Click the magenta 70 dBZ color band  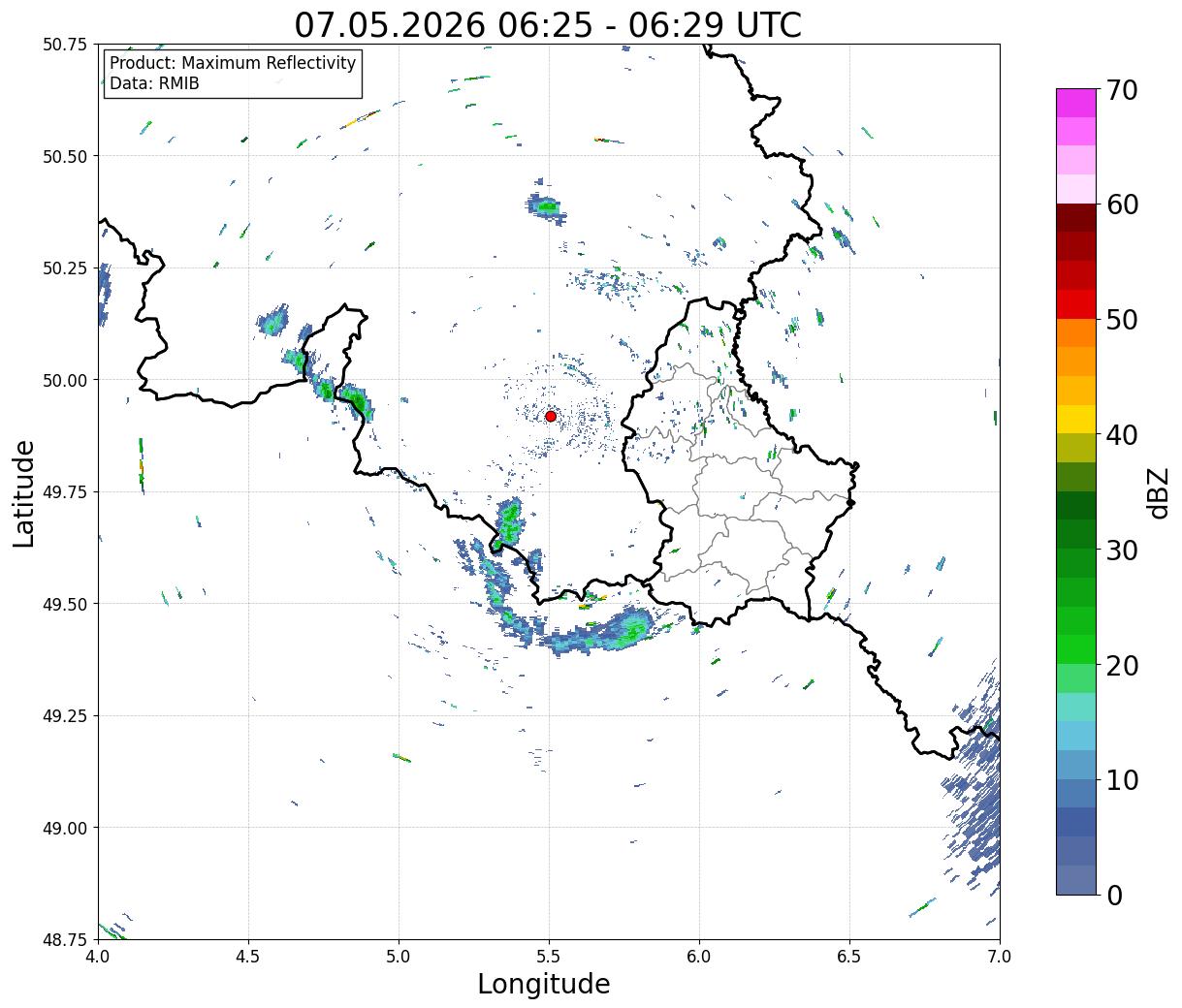pyautogui.click(x=1076, y=103)
